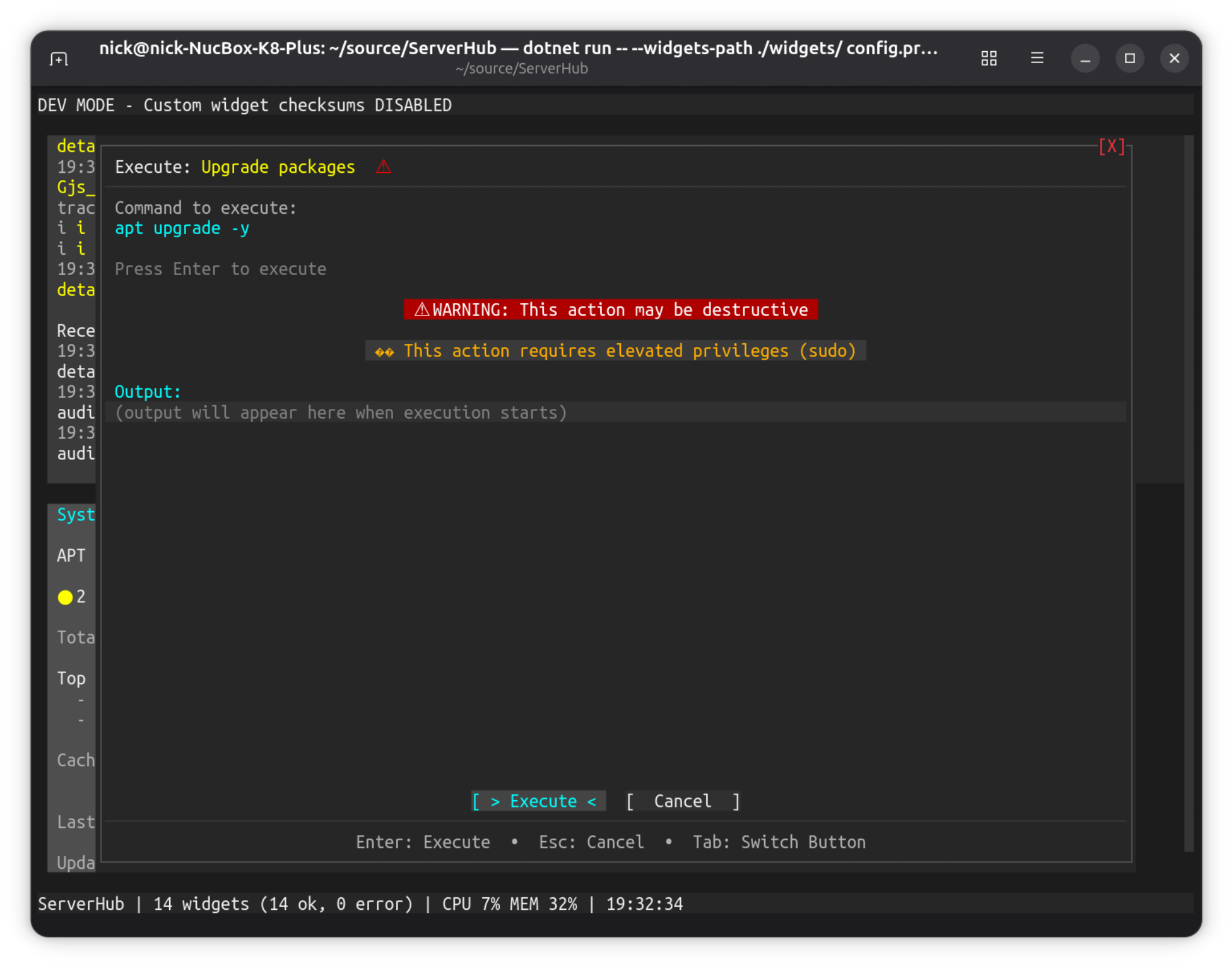Maximize the terminal window
The image size is (1232, 967).
1130,58
